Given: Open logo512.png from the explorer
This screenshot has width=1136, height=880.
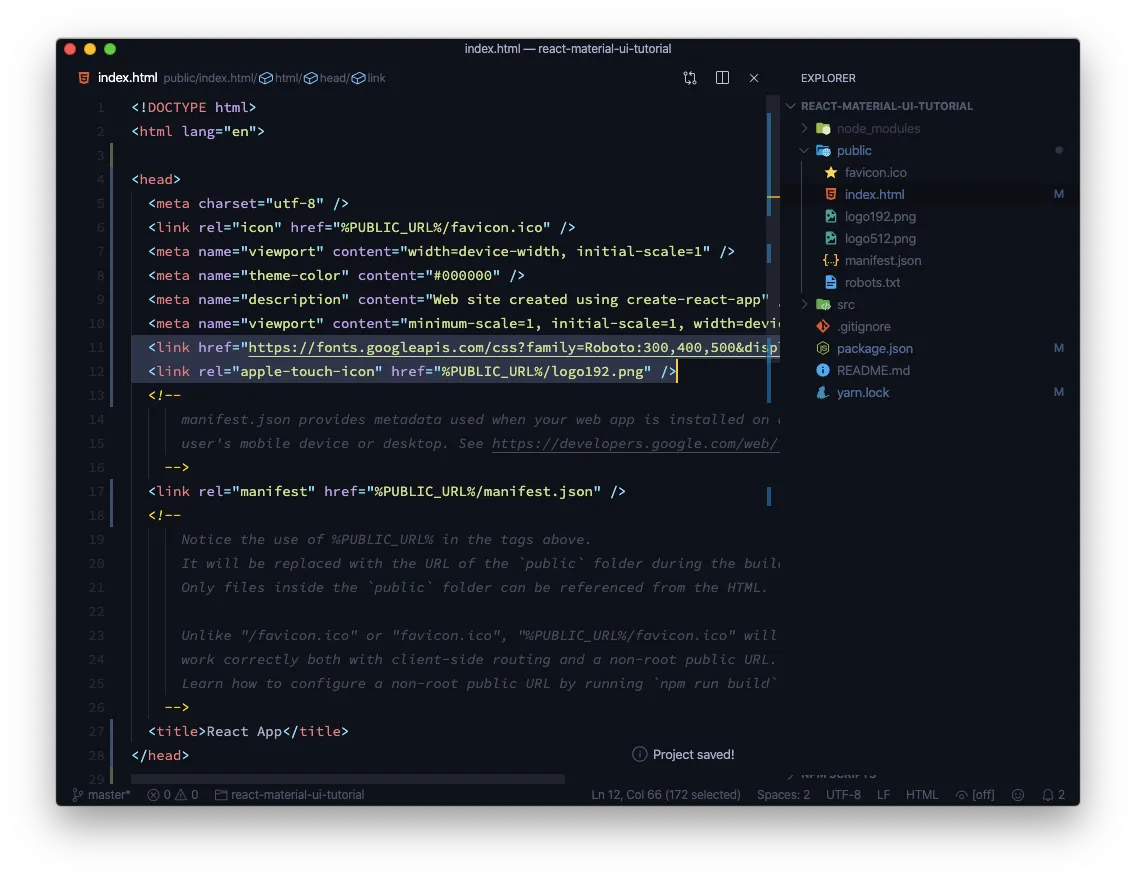Looking at the screenshot, I should [x=880, y=238].
